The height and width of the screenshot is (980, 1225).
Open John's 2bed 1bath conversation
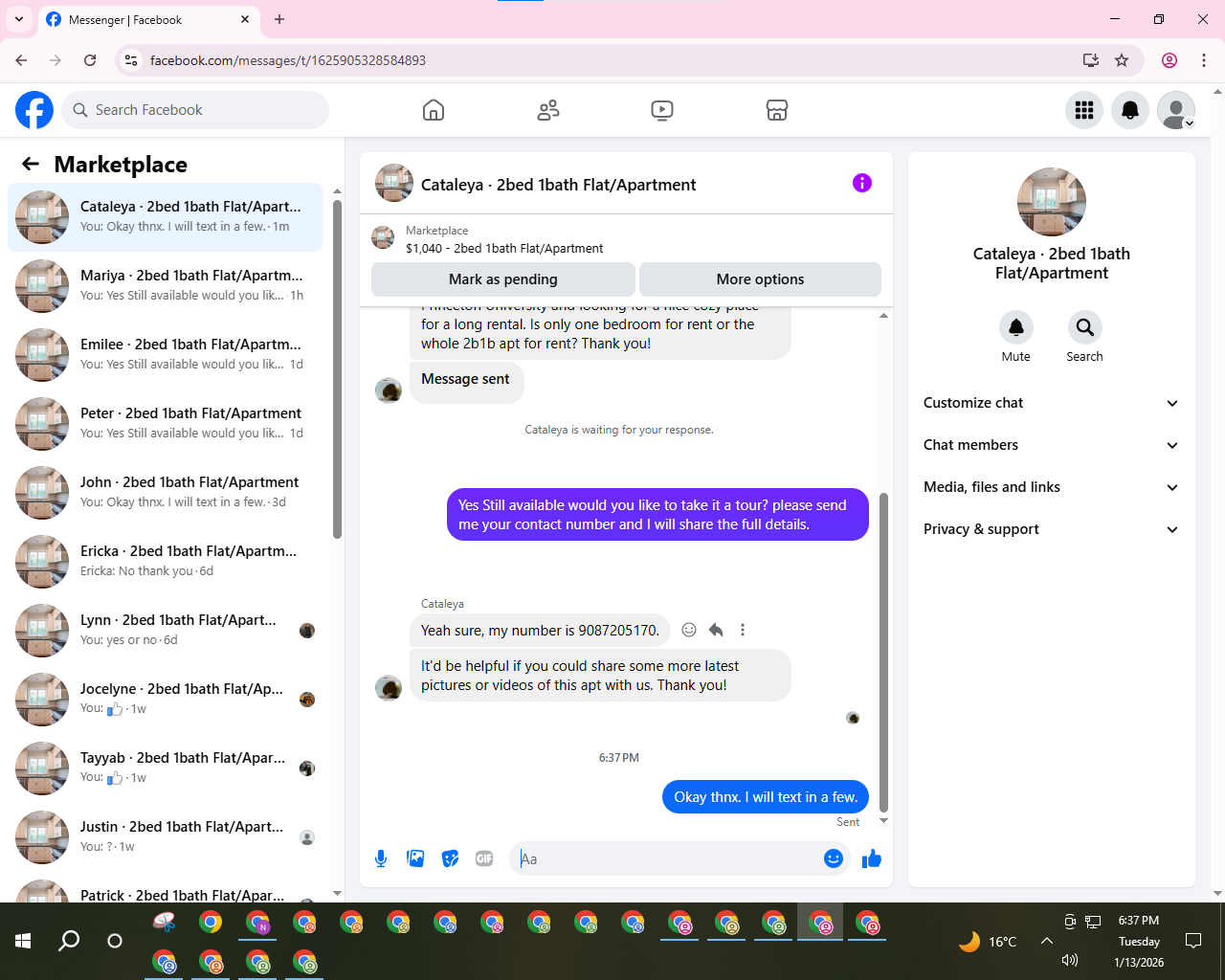coord(166,493)
